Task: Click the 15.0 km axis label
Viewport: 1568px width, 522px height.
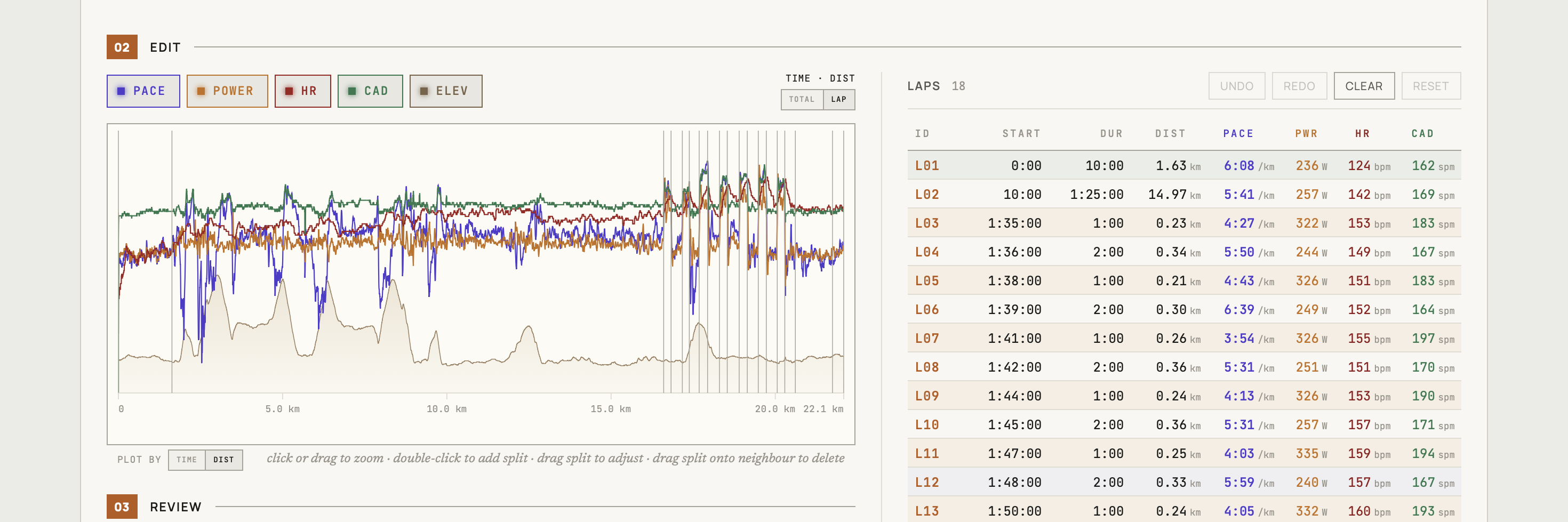Action: click(611, 409)
